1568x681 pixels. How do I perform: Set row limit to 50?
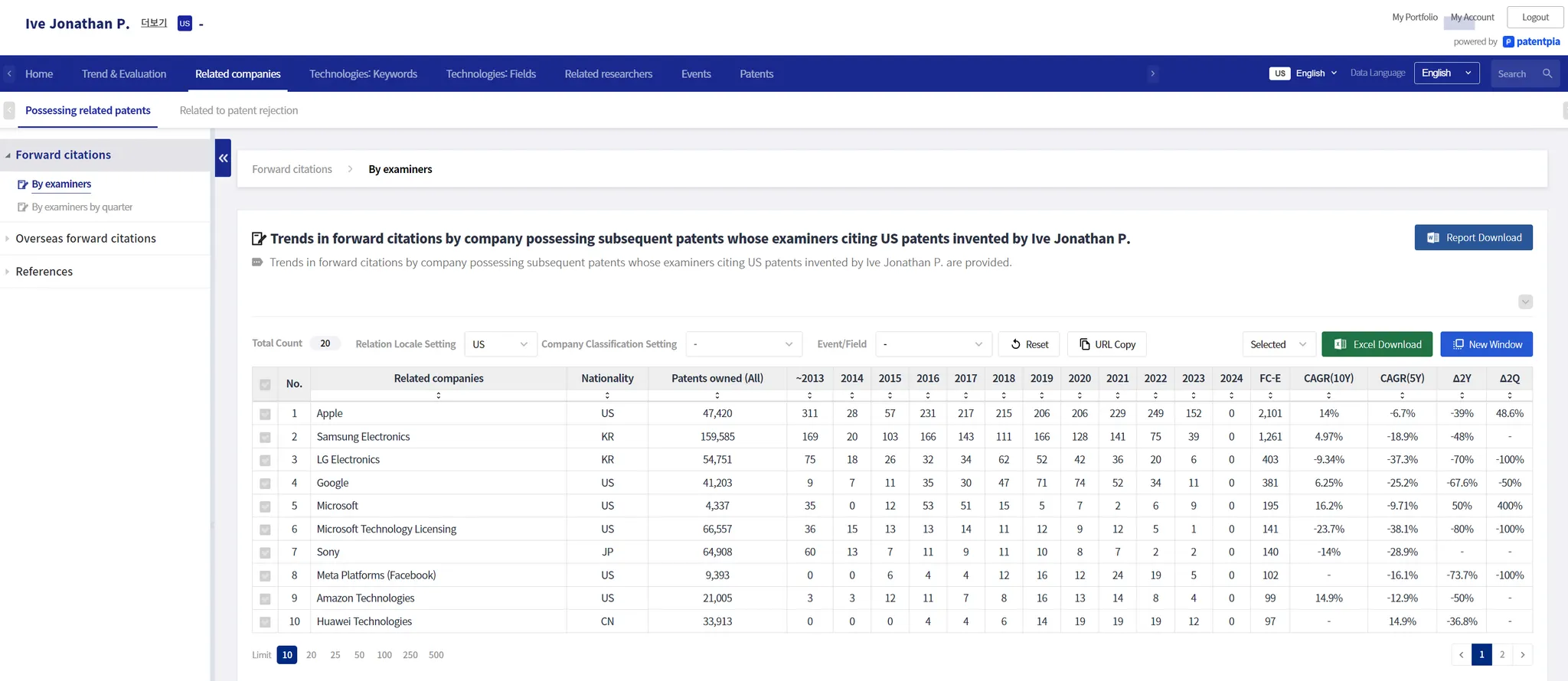[x=359, y=655]
